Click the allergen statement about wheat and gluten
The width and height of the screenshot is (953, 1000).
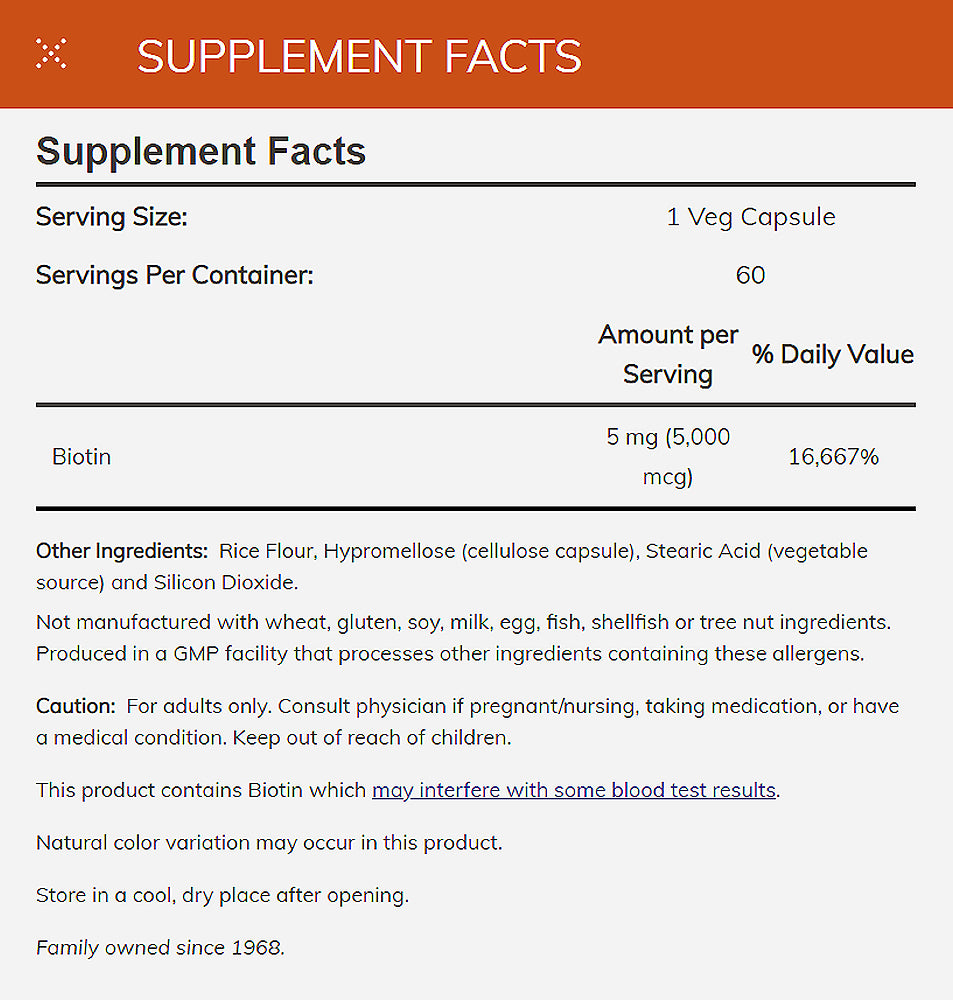tap(463, 622)
